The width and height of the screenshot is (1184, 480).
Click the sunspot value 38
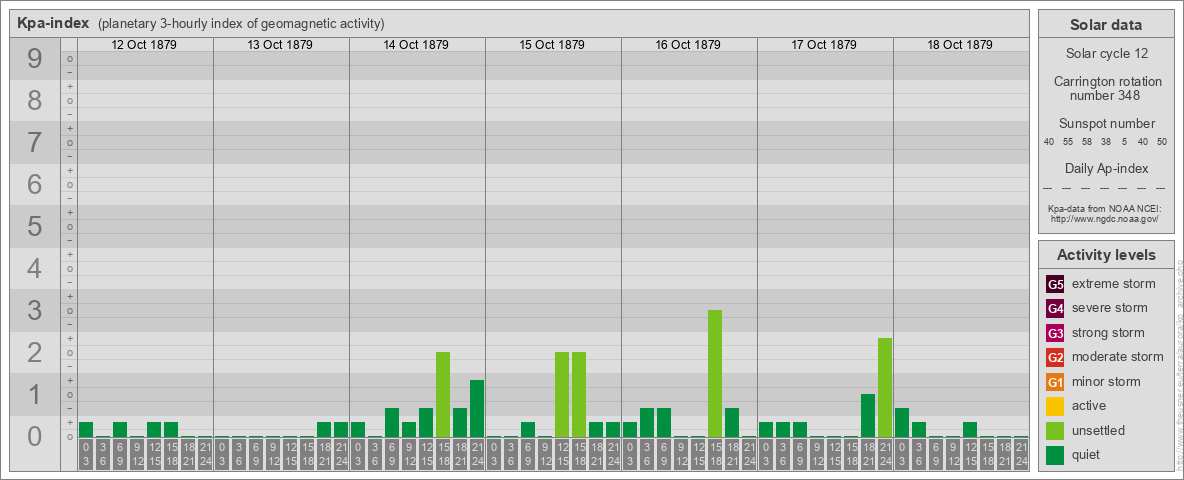pos(1105,142)
